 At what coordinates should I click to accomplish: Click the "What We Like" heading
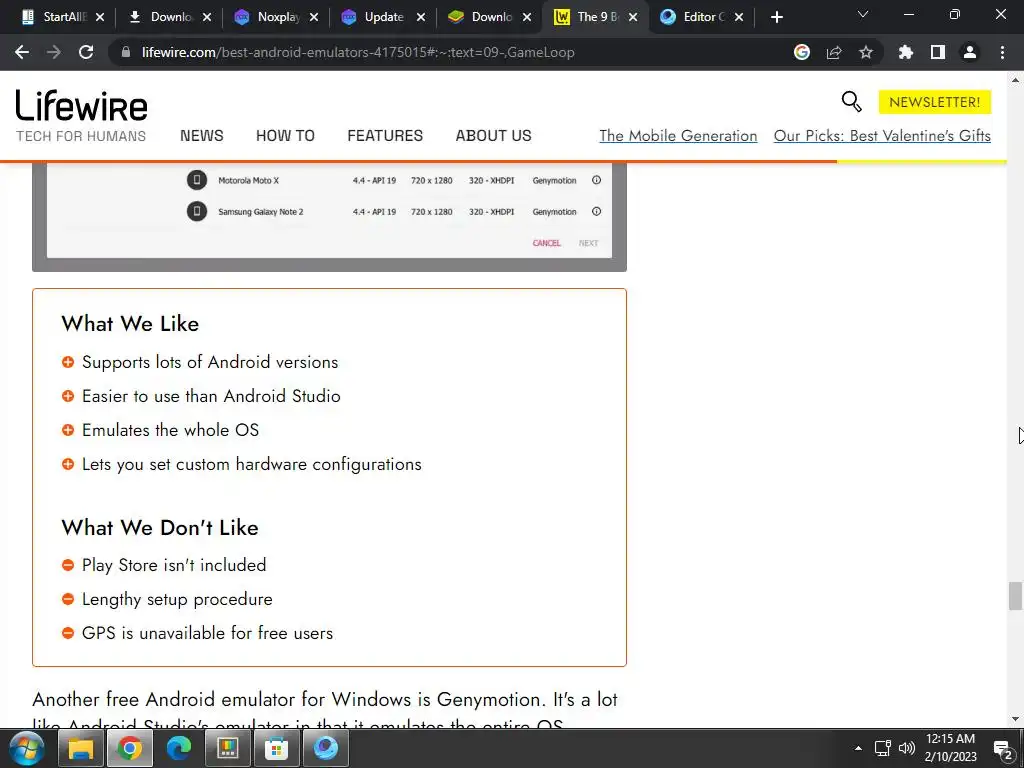(130, 323)
